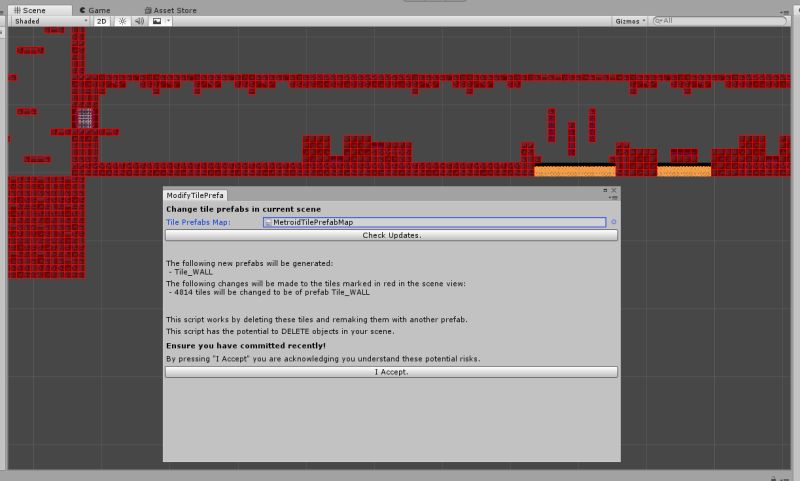Maximize the ModifyTilePrefa window

tap(605, 190)
